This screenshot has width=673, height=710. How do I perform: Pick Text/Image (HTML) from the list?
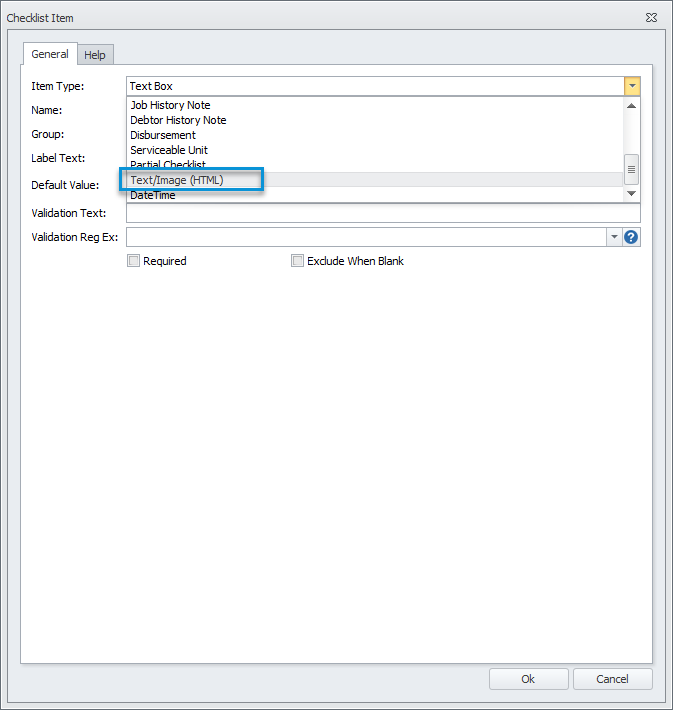tap(375, 180)
